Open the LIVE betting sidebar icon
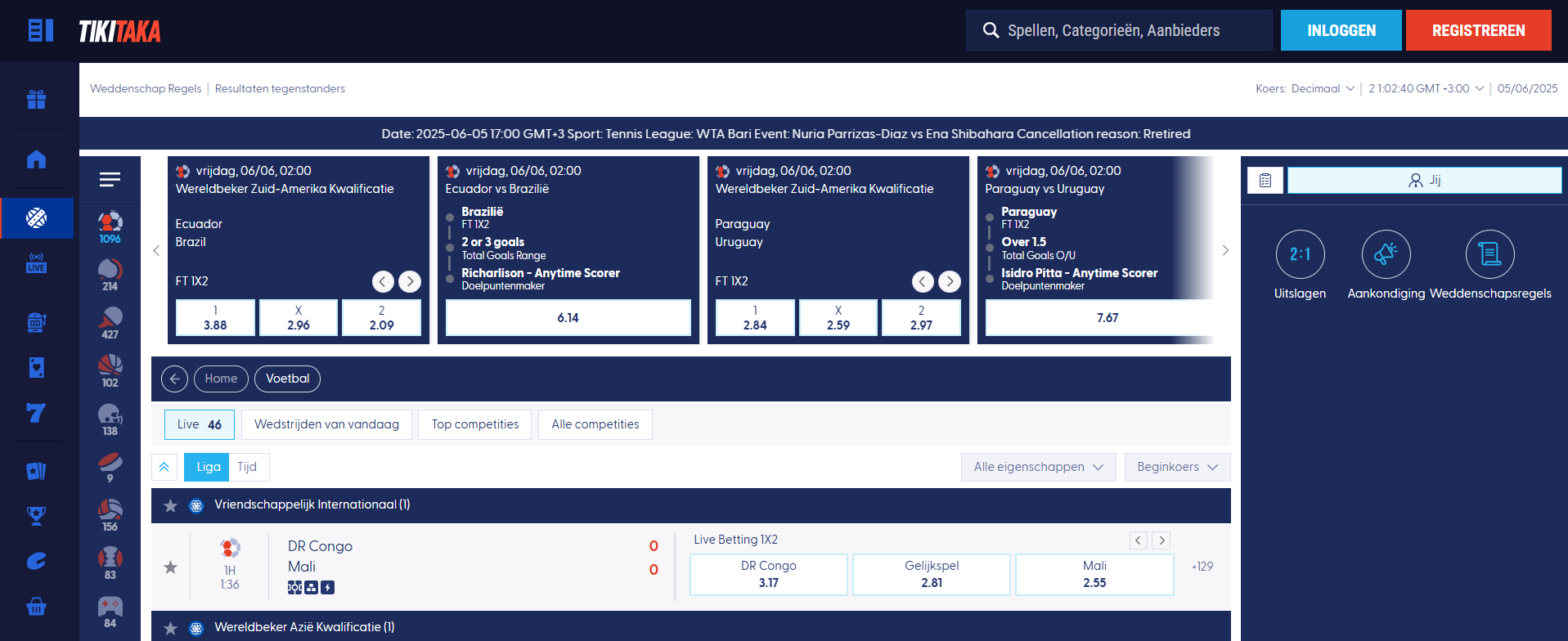This screenshot has height=641, width=1568. coord(36,262)
